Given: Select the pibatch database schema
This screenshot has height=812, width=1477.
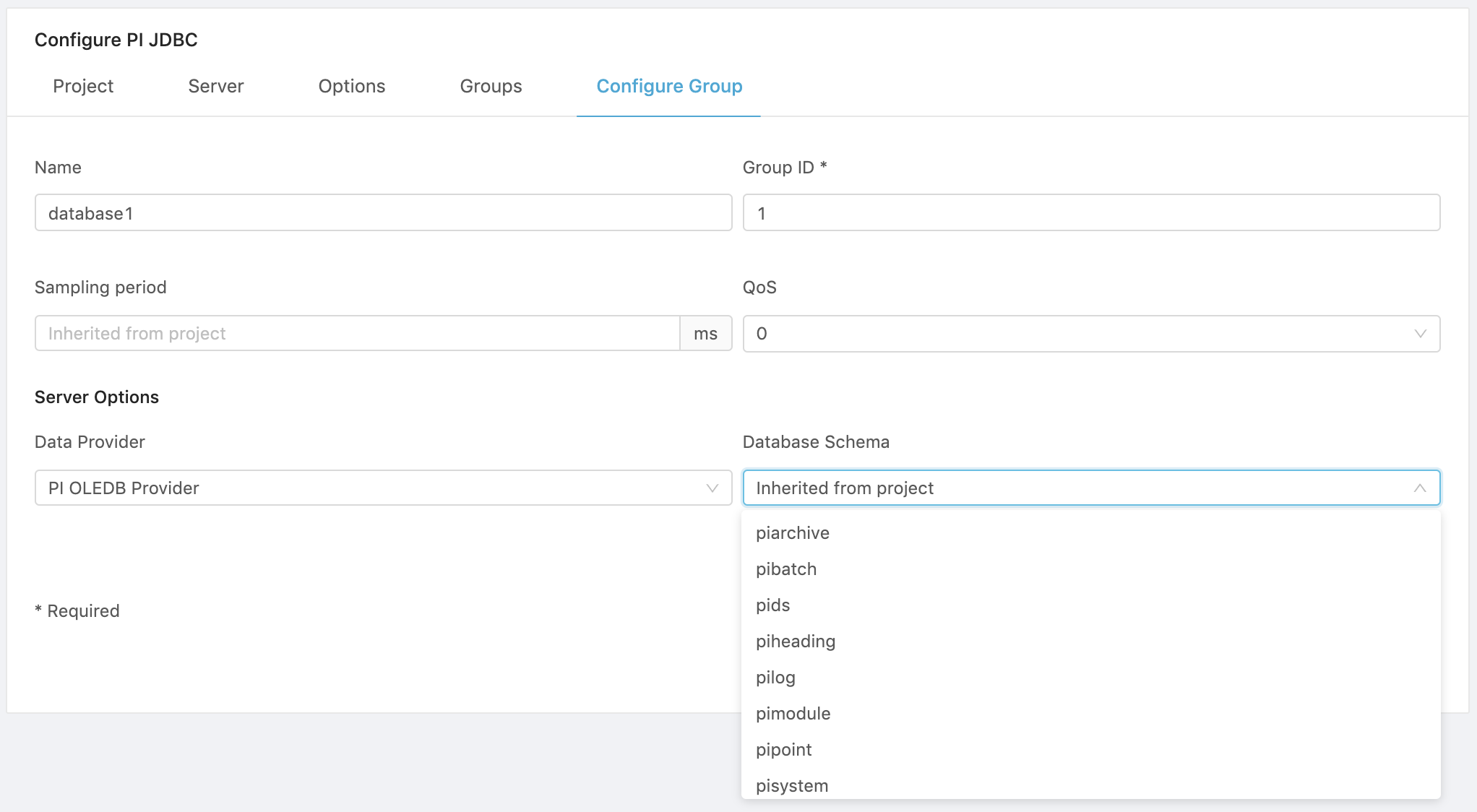Looking at the screenshot, I should coord(787,569).
